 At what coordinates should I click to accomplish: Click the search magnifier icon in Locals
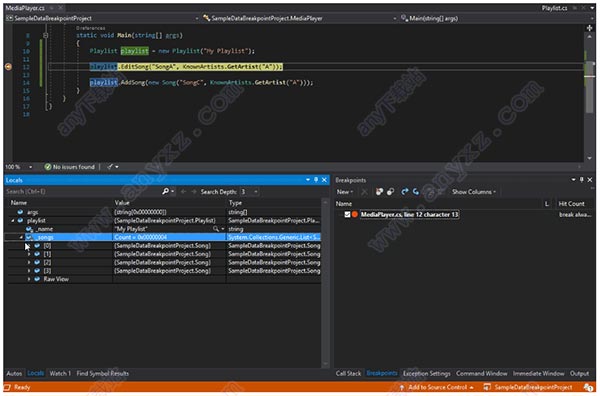pos(165,191)
